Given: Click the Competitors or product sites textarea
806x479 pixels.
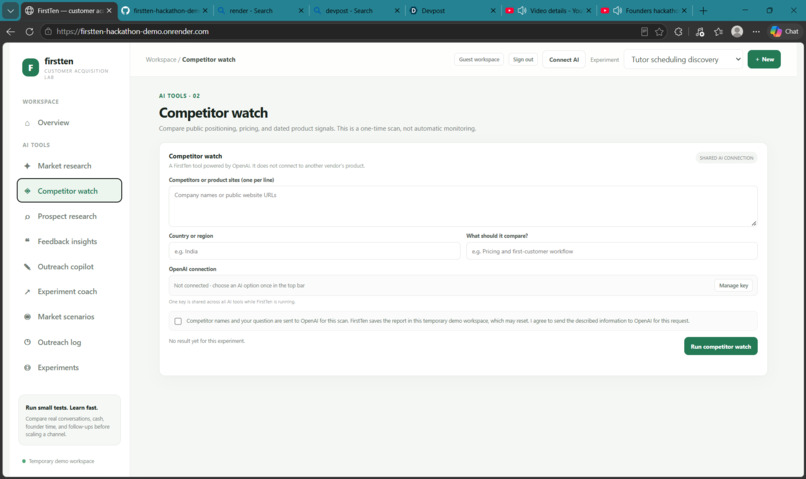Looking at the screenshot, I should [463, 206].
